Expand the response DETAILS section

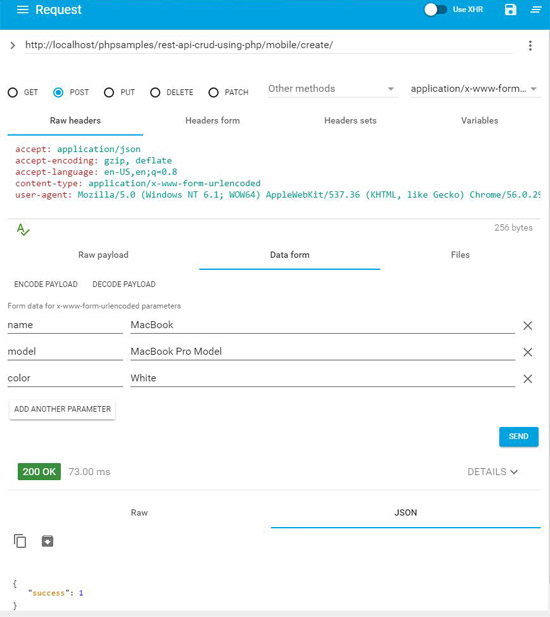tap(492, 471)
